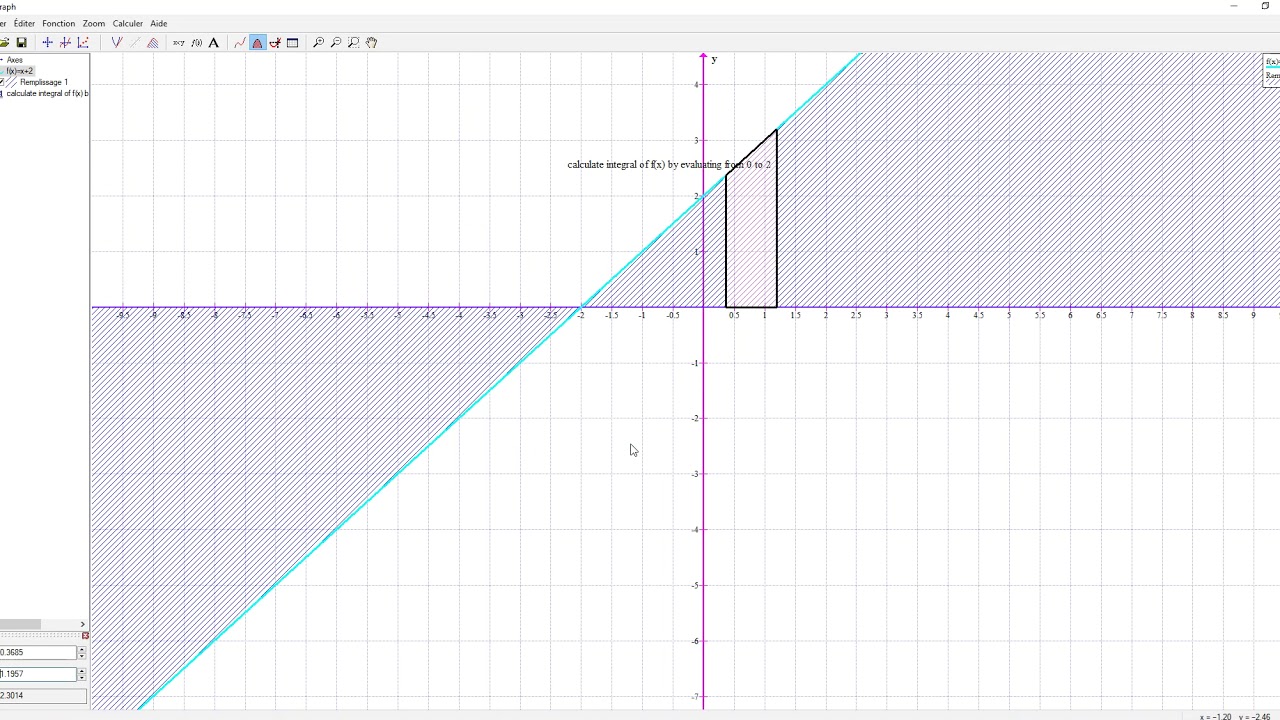Open the Edit axes tool icon
This screenshot has height=720, width=1280.
click(47, 42)
